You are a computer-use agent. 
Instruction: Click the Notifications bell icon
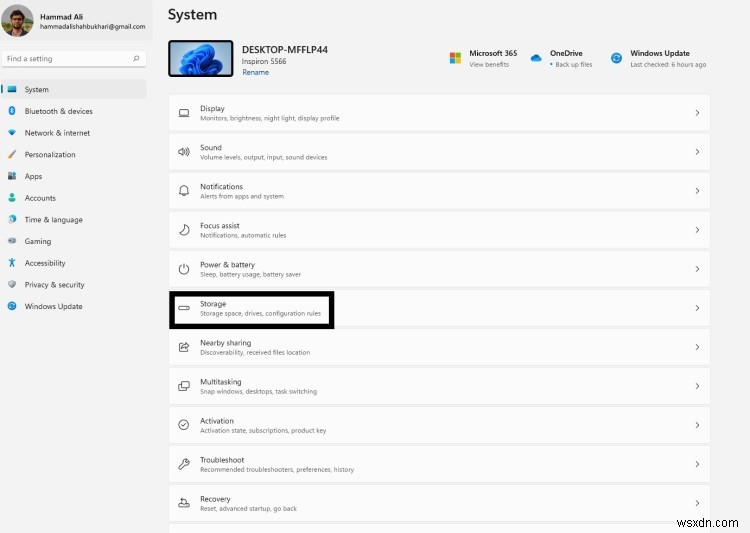(x=184, y=191)
